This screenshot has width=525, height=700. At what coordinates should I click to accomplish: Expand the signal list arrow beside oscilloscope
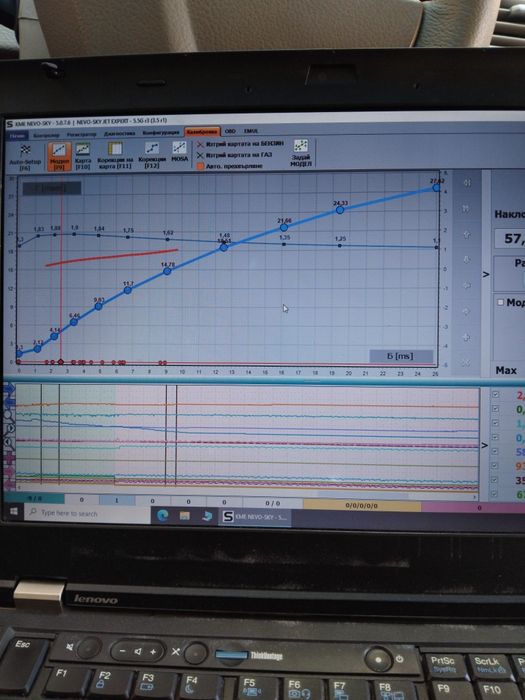[485, 445]
